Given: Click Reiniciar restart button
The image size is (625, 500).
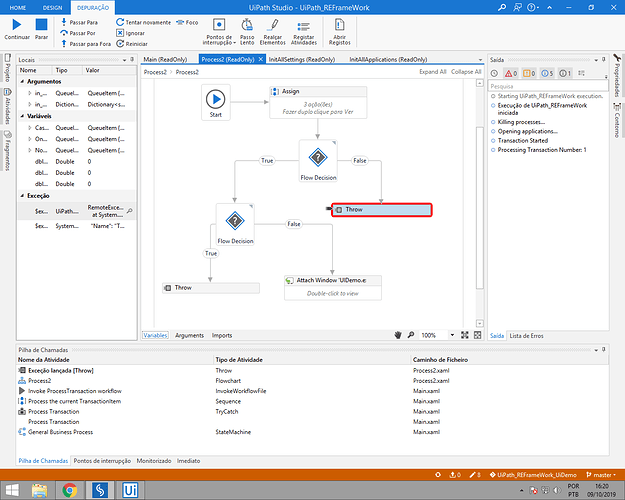Looking at the screenshot, I should click(132, 44).
